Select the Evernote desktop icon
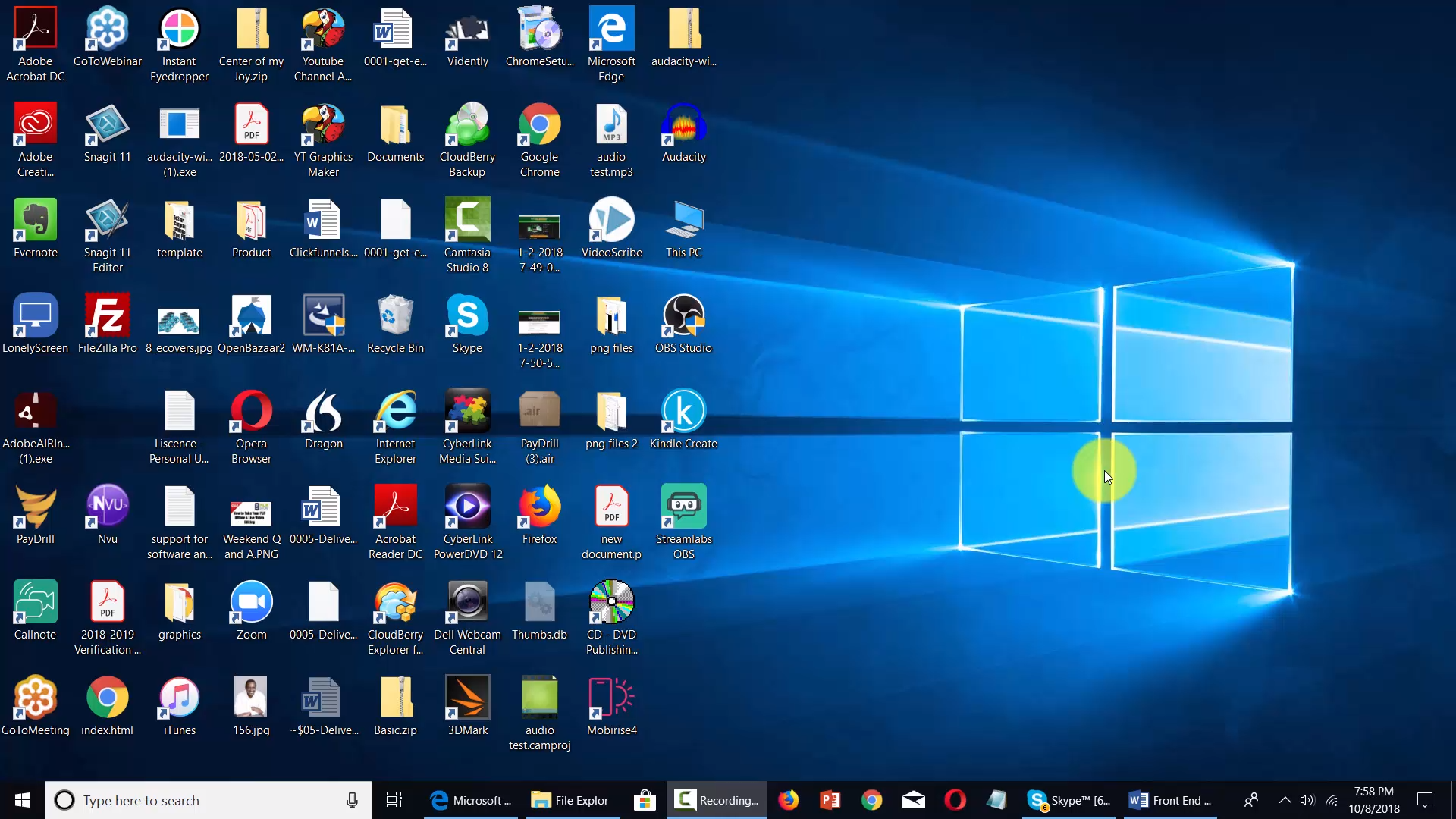 [x=35, y=227]
